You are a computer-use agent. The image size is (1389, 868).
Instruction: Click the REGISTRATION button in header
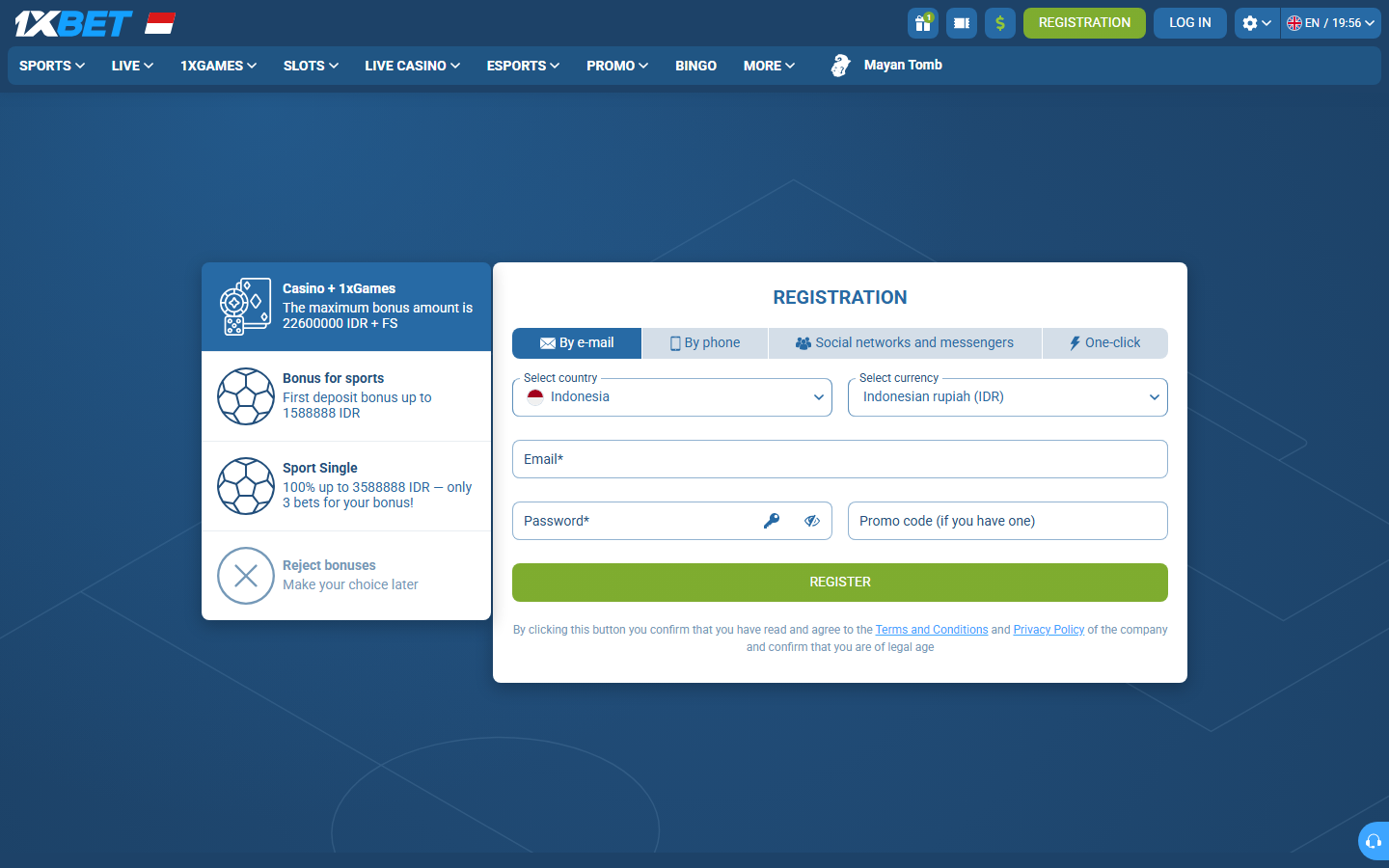(x=1084, y=23)
